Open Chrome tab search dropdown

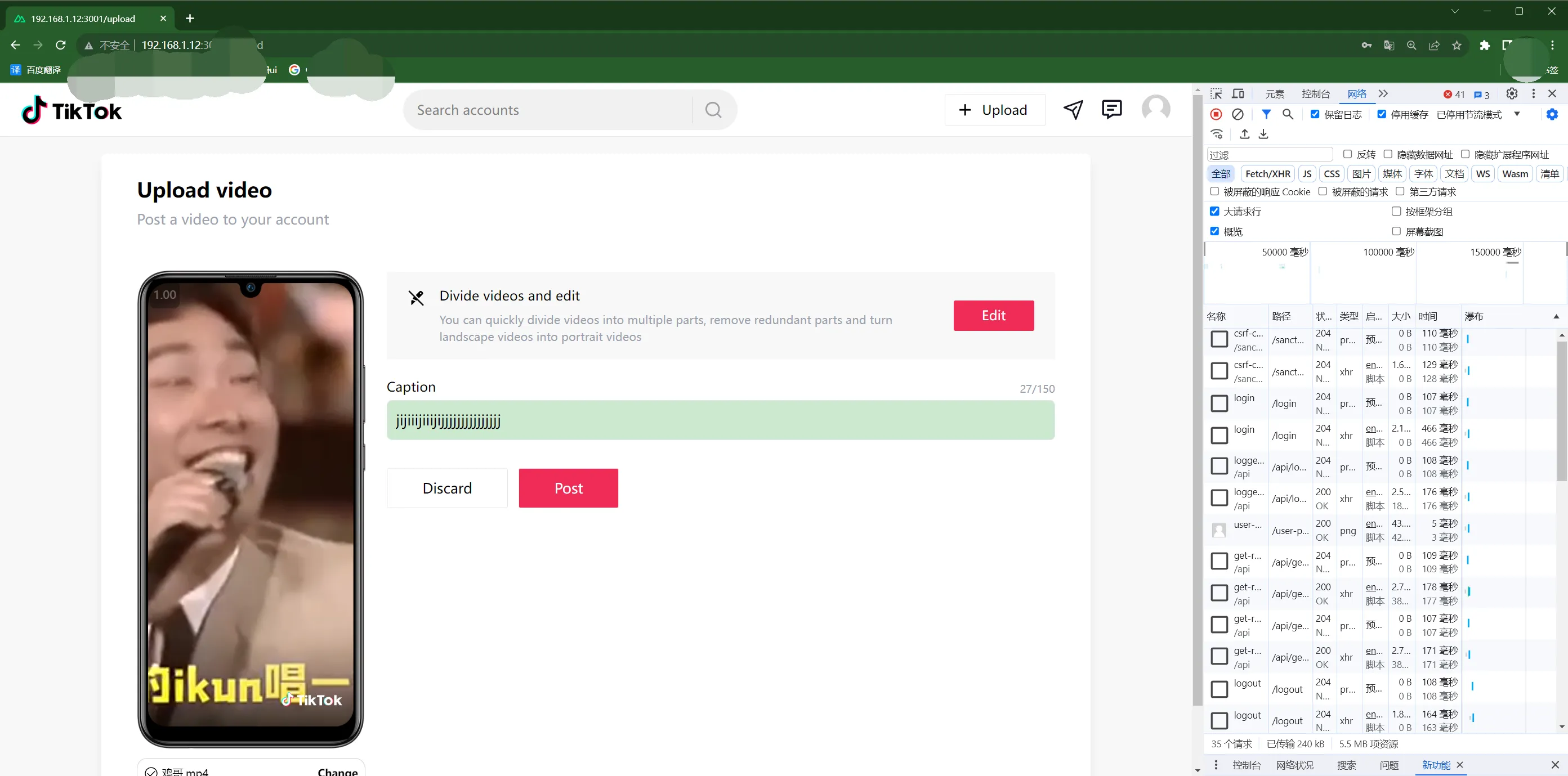[x=1455, y=11]
